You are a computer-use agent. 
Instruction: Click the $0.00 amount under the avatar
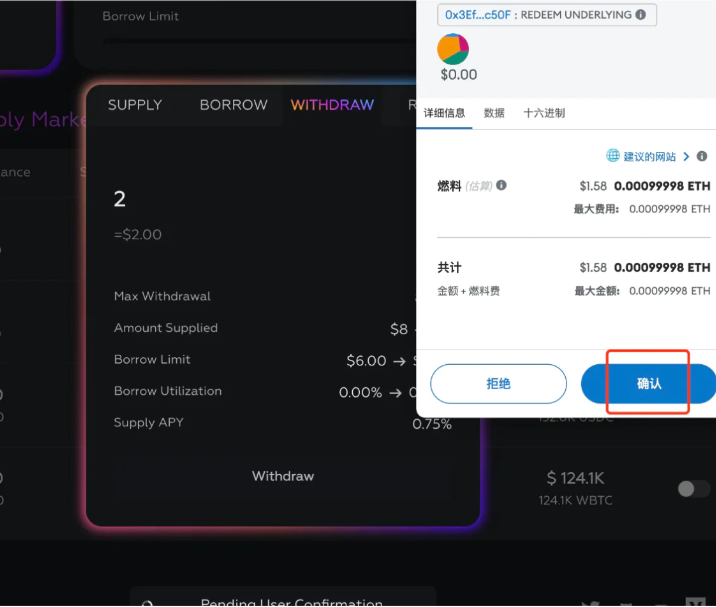(459, 74)
